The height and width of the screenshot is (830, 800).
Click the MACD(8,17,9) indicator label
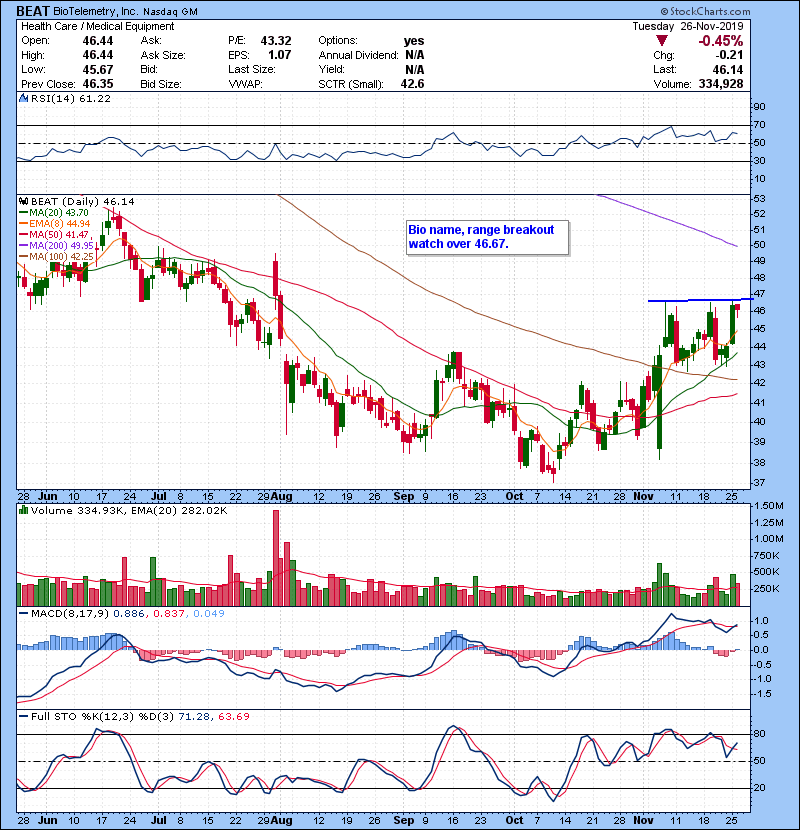click(x=70, y=614)
